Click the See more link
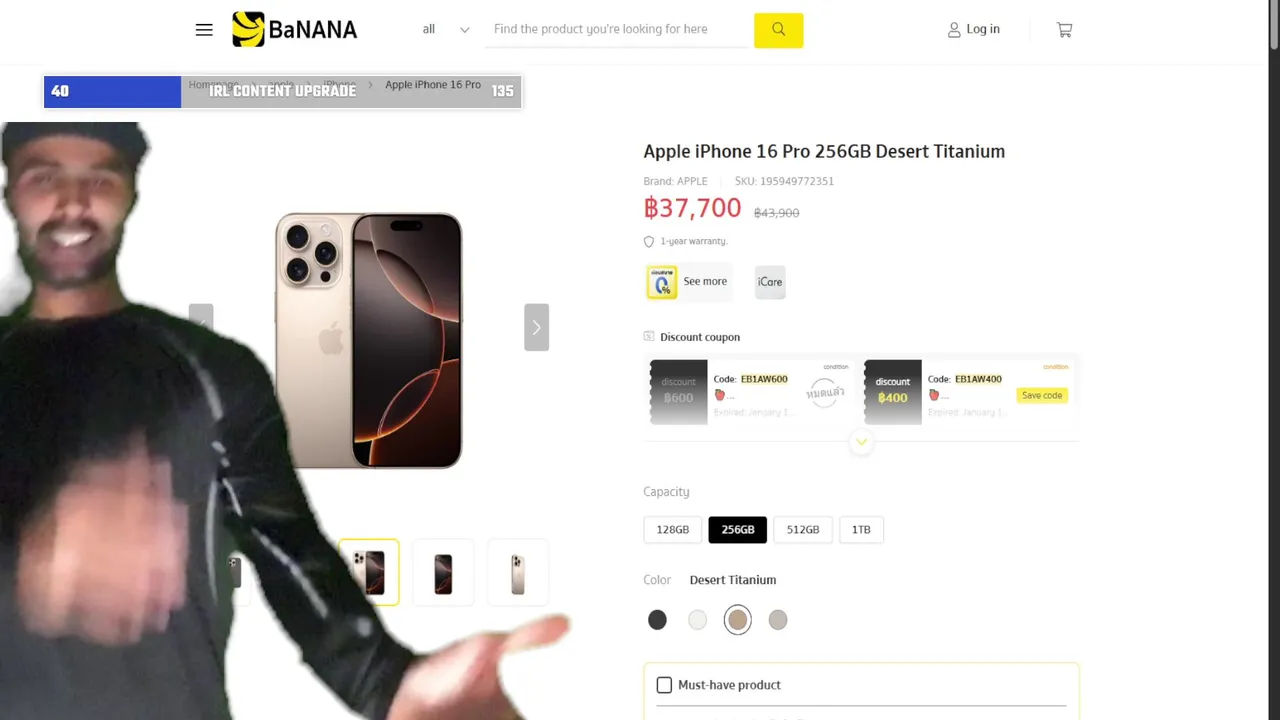The height and width of the screenshot is (720, 1280). 705,281
